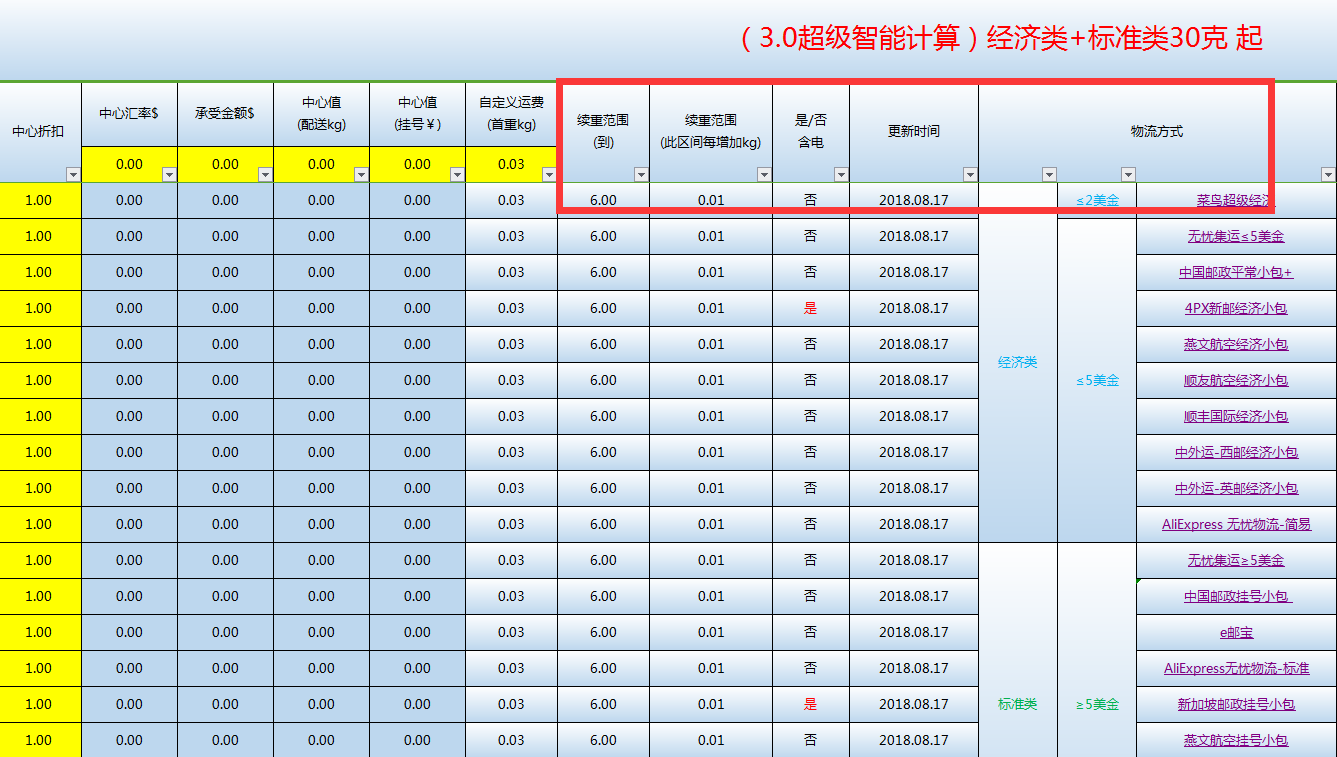The width and height of the screenshot is (1337, 757).
Task: Open the 中外运-英邮经济小包 link
Action: pos(1236,489)
